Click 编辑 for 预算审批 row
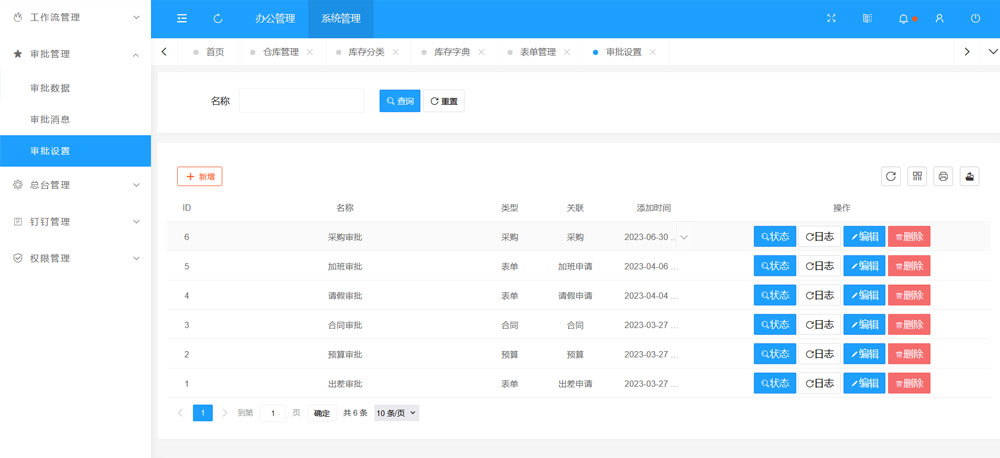Image resolution: width=1000 pixels, height=458 pixels. pos(864,354)
